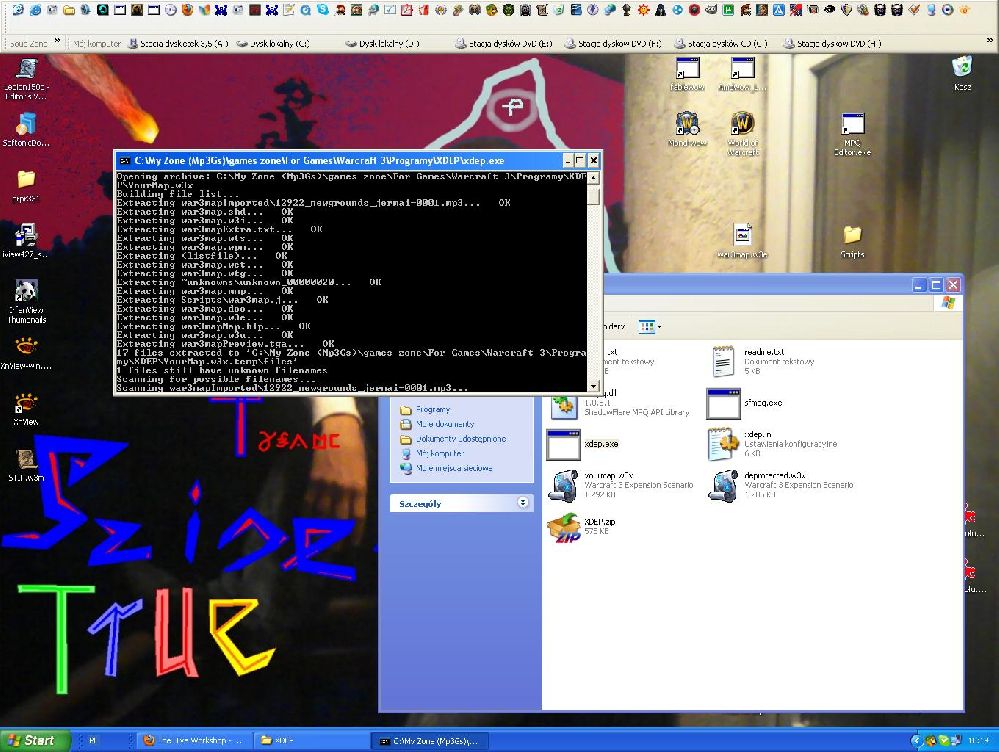Select yourmap.w3x scenario file
This screenshot has height=752, width=999.
621,486
